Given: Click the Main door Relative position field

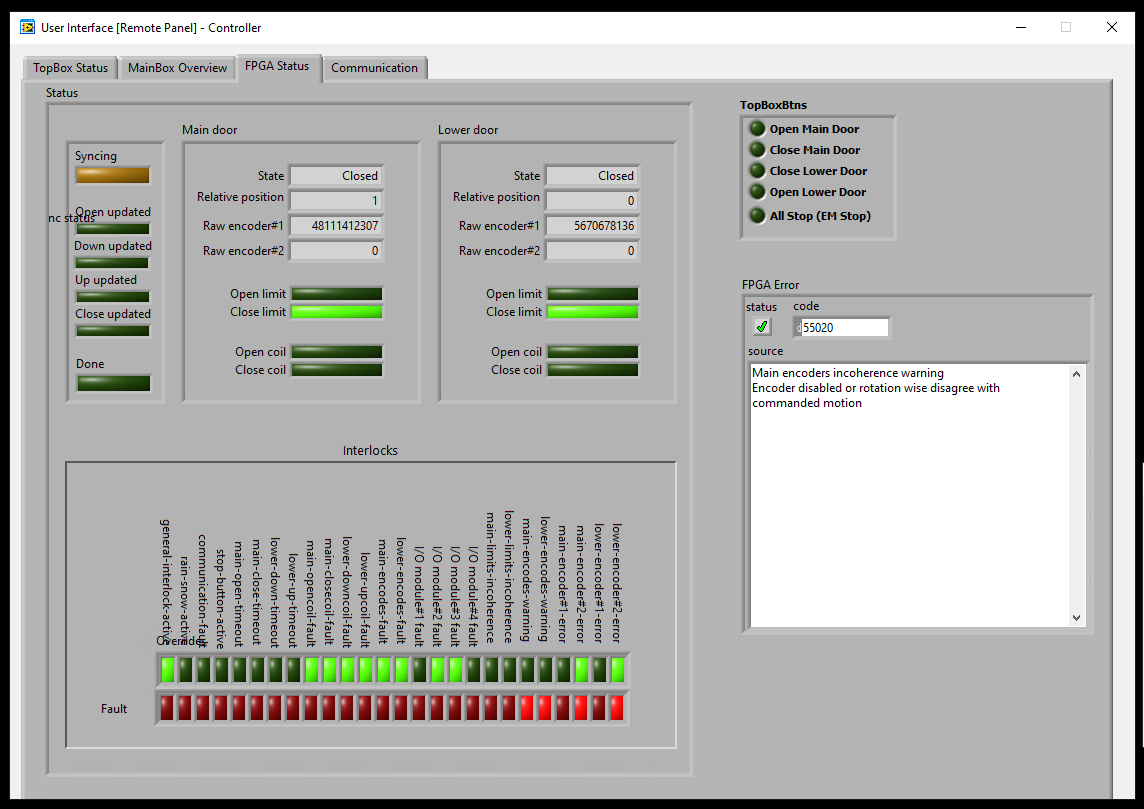Looking at the screenshot, I should click(x=337, y=201).
